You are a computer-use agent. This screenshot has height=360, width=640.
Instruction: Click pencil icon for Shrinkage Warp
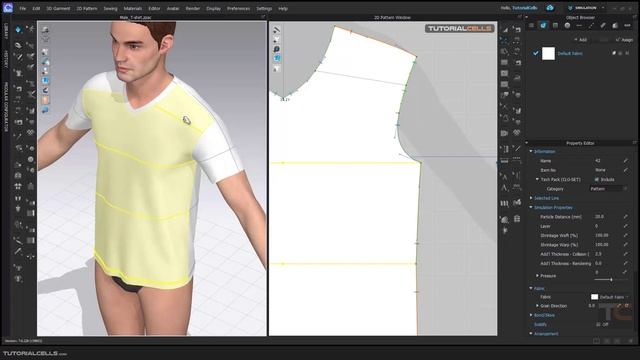click(x=625, y=245)
